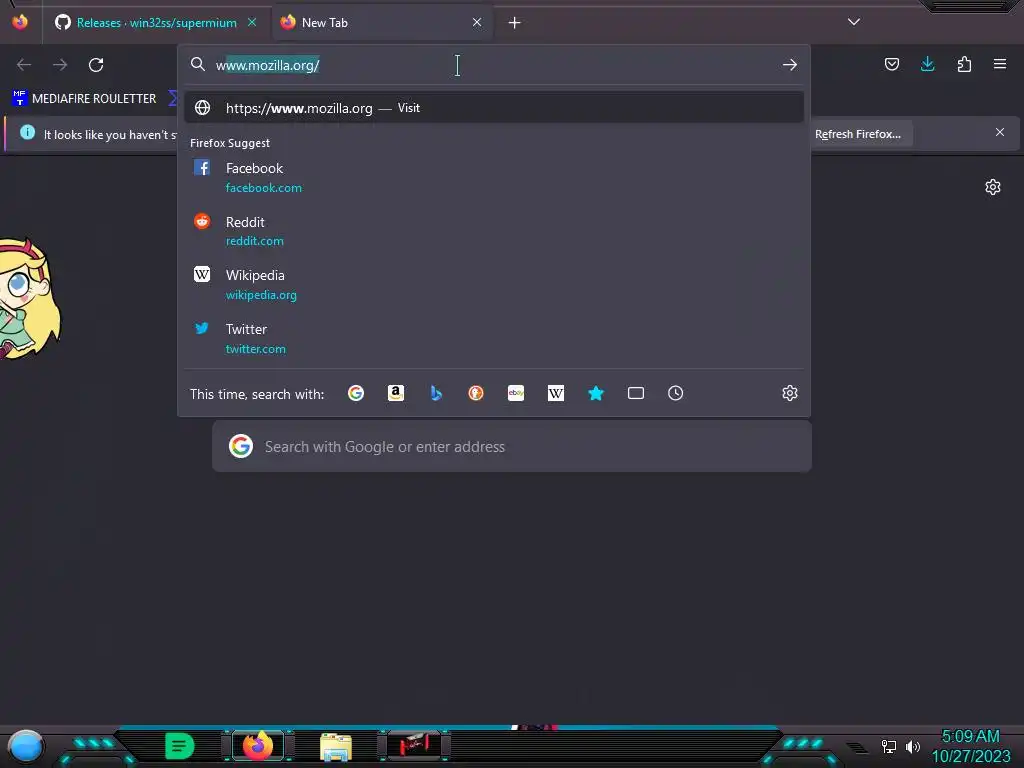Image resolution: width=1024 pixels, height=768 pixels.
Task: Visit https://www.mozilla.org suggestion
Action: click(494, 108)
